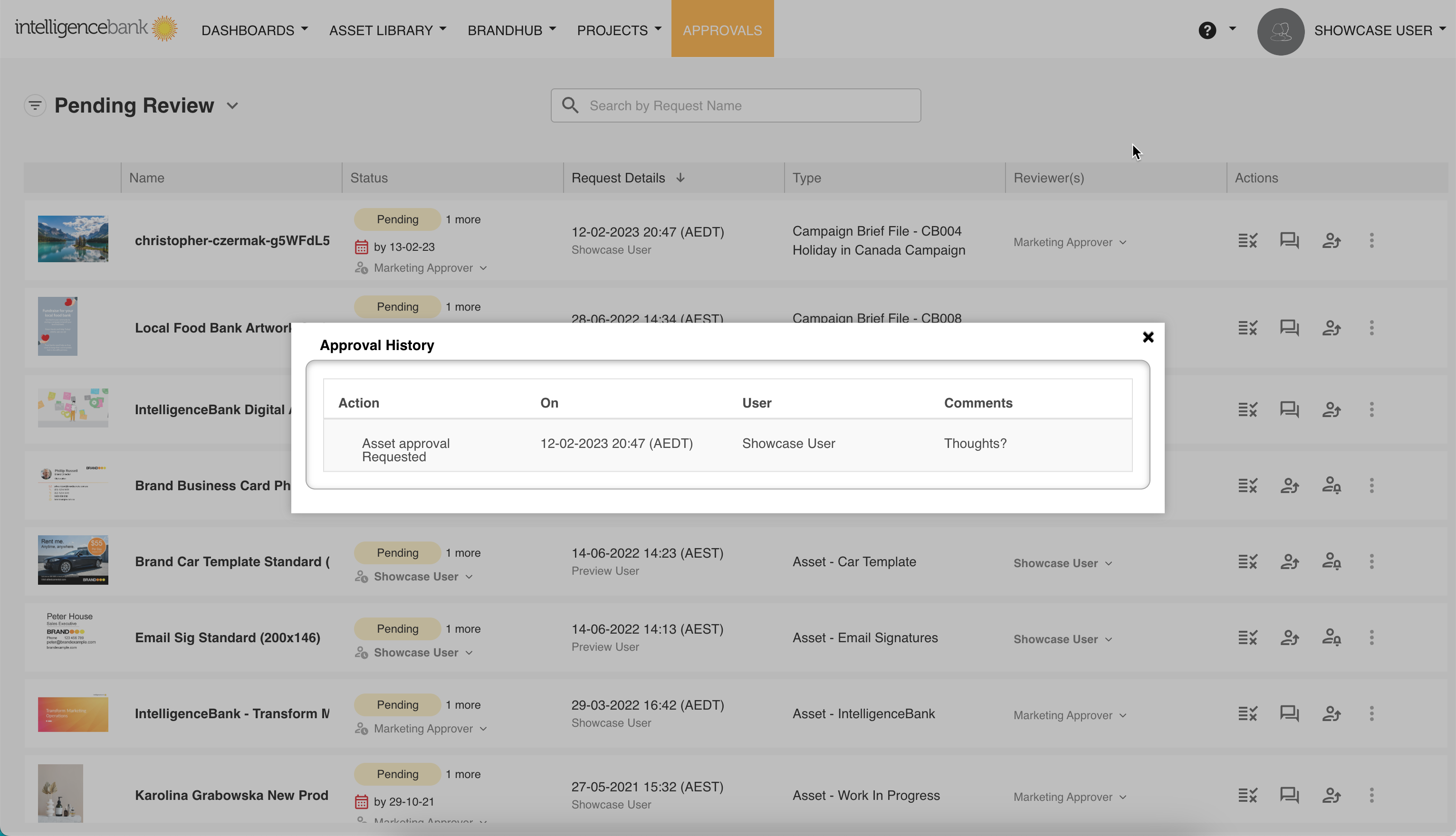
Task: Click approve/reject checklist icon for christopher-czermak row
Action: [x=1247, y=240]
